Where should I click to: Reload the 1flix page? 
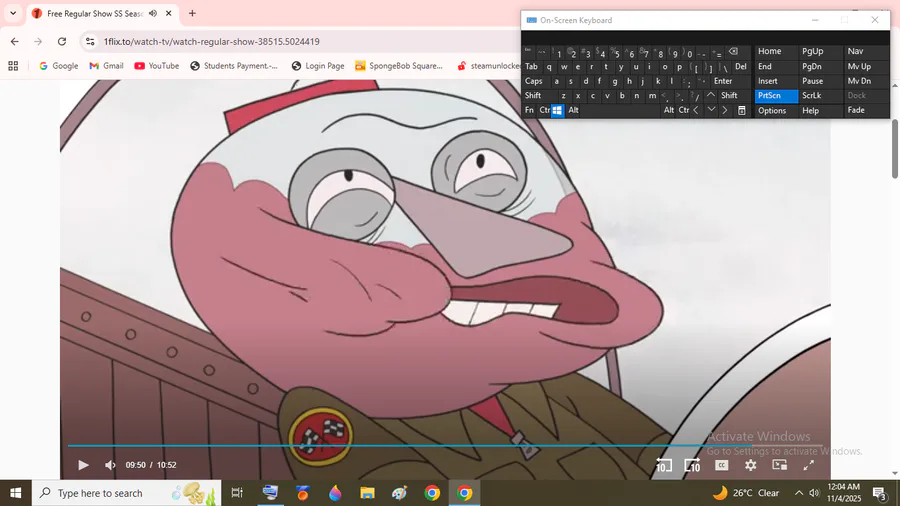(x=62, y=41)
